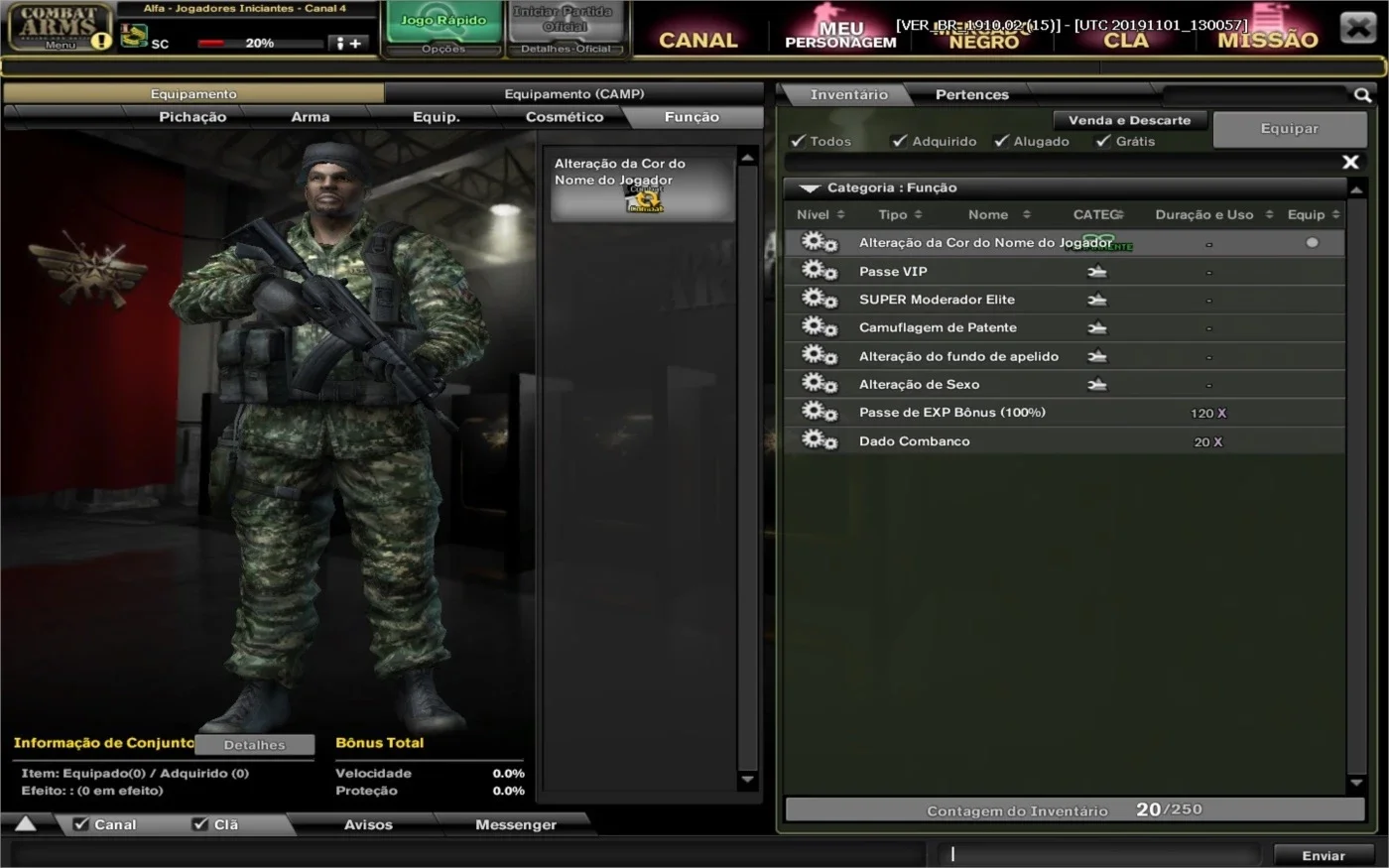
Task: Sort inventory by Nível column
Action: point(820,214)
